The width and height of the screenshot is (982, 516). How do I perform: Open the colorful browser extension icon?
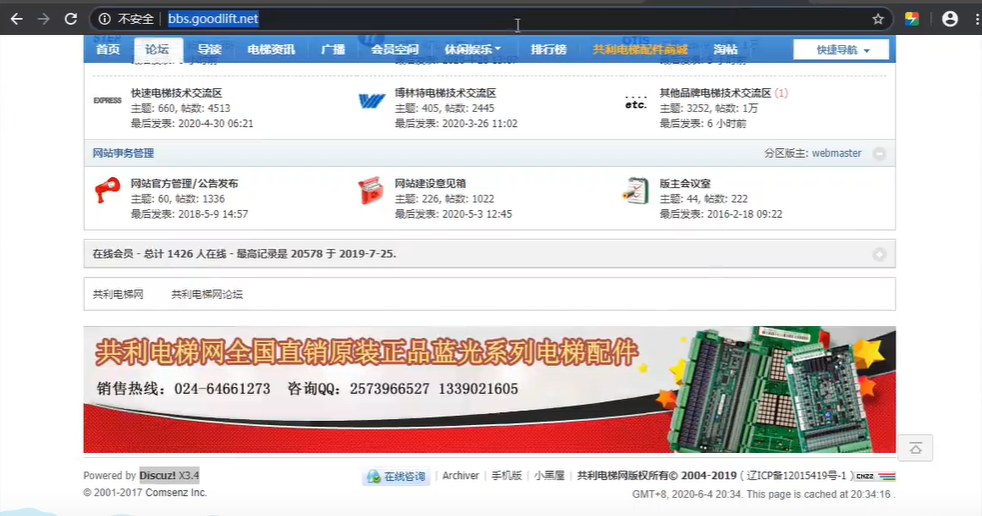click(x=912, y=19)
